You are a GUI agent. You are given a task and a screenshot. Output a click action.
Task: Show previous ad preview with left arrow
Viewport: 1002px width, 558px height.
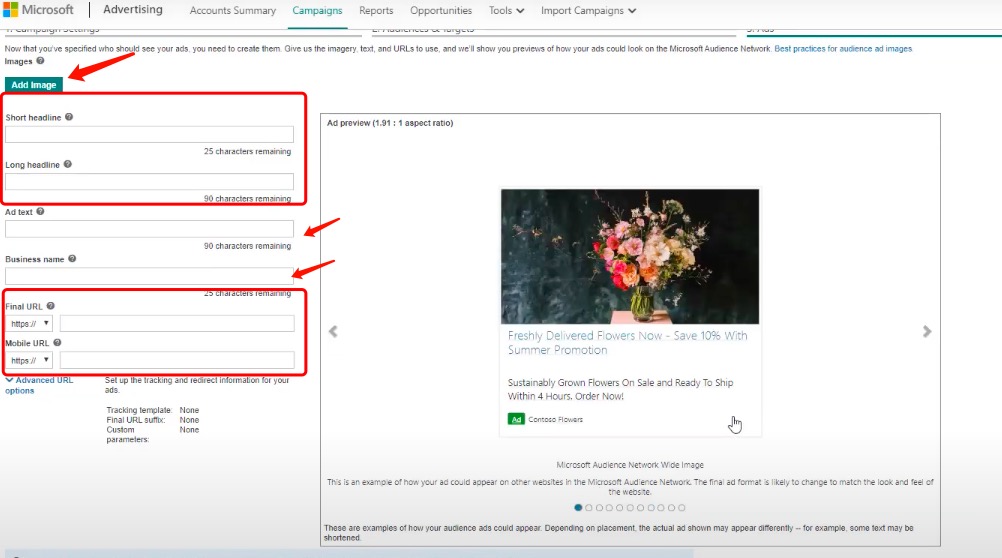coord(333,331)
